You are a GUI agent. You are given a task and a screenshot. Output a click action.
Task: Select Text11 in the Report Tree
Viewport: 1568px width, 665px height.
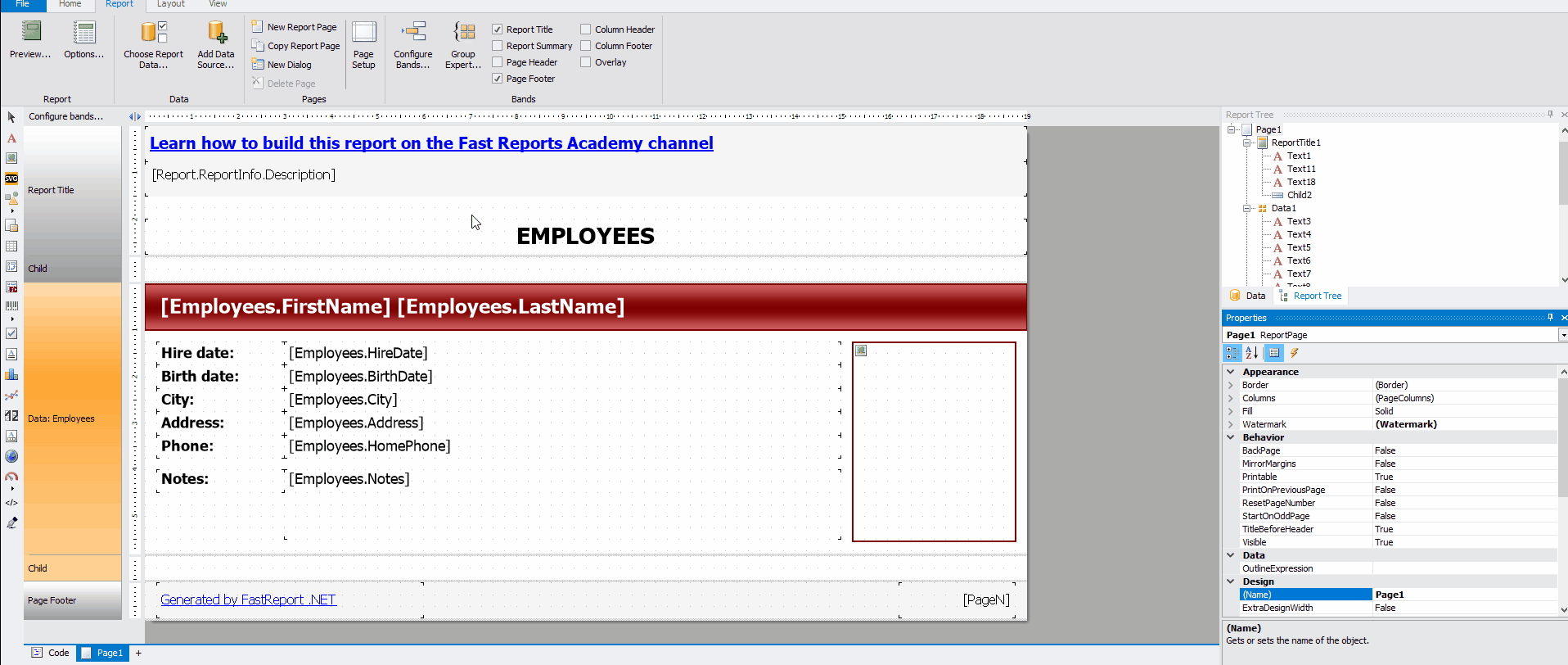point(1301,169)
